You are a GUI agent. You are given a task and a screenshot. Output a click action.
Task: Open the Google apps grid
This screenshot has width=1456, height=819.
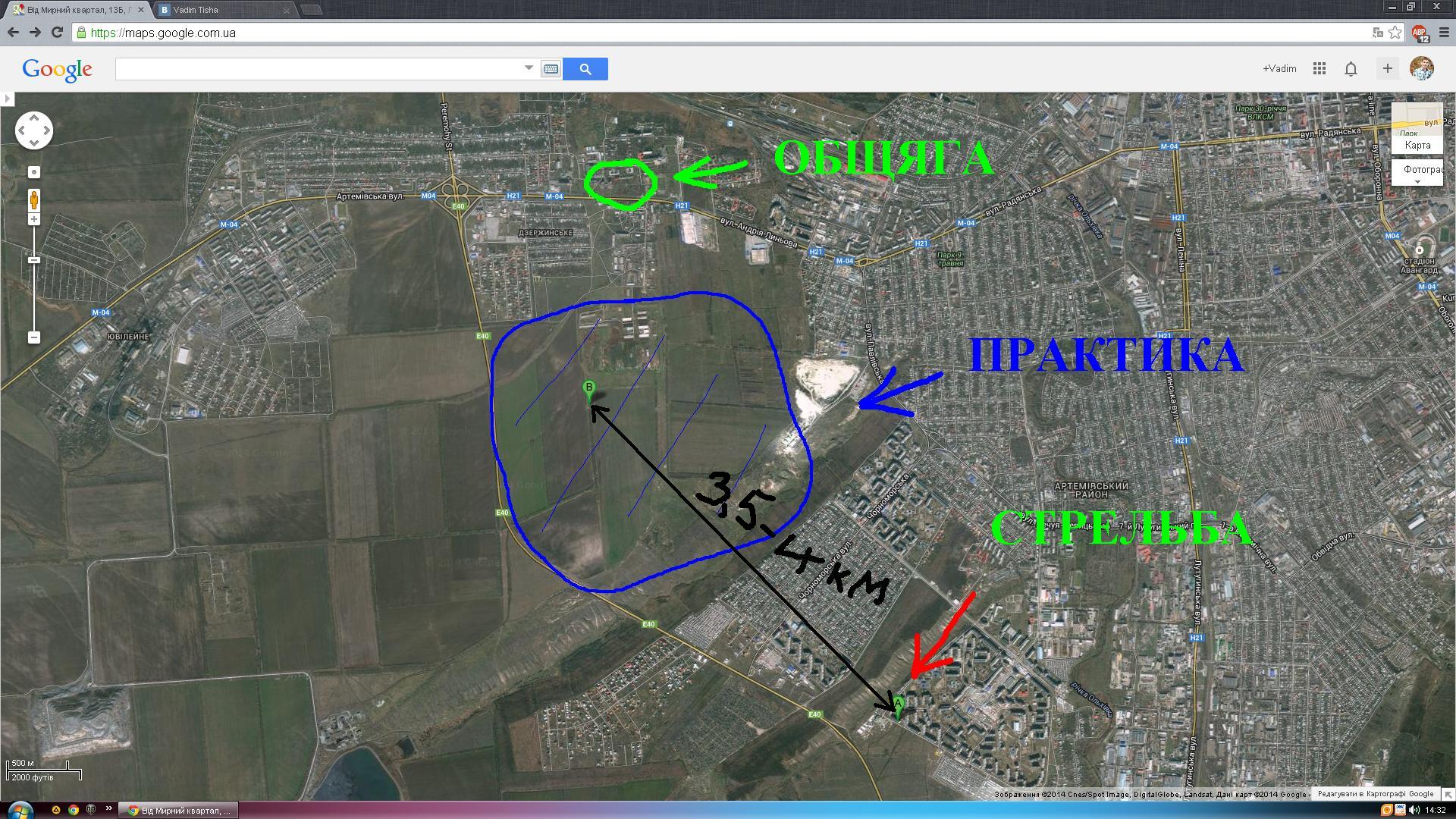pyautogui.click(x=1319, y=68)
